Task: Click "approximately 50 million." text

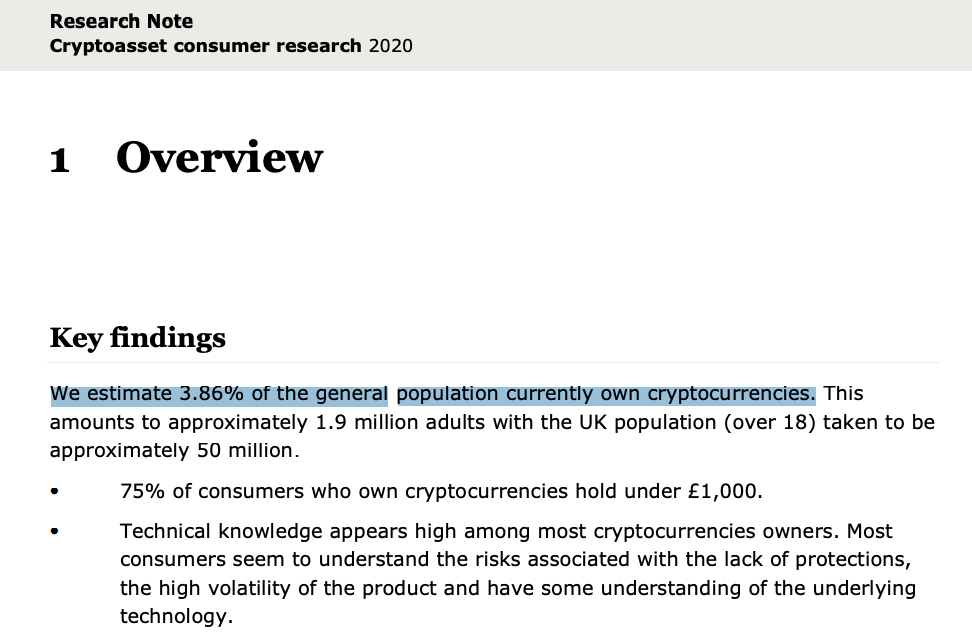Action: click(x=174, y=450)
